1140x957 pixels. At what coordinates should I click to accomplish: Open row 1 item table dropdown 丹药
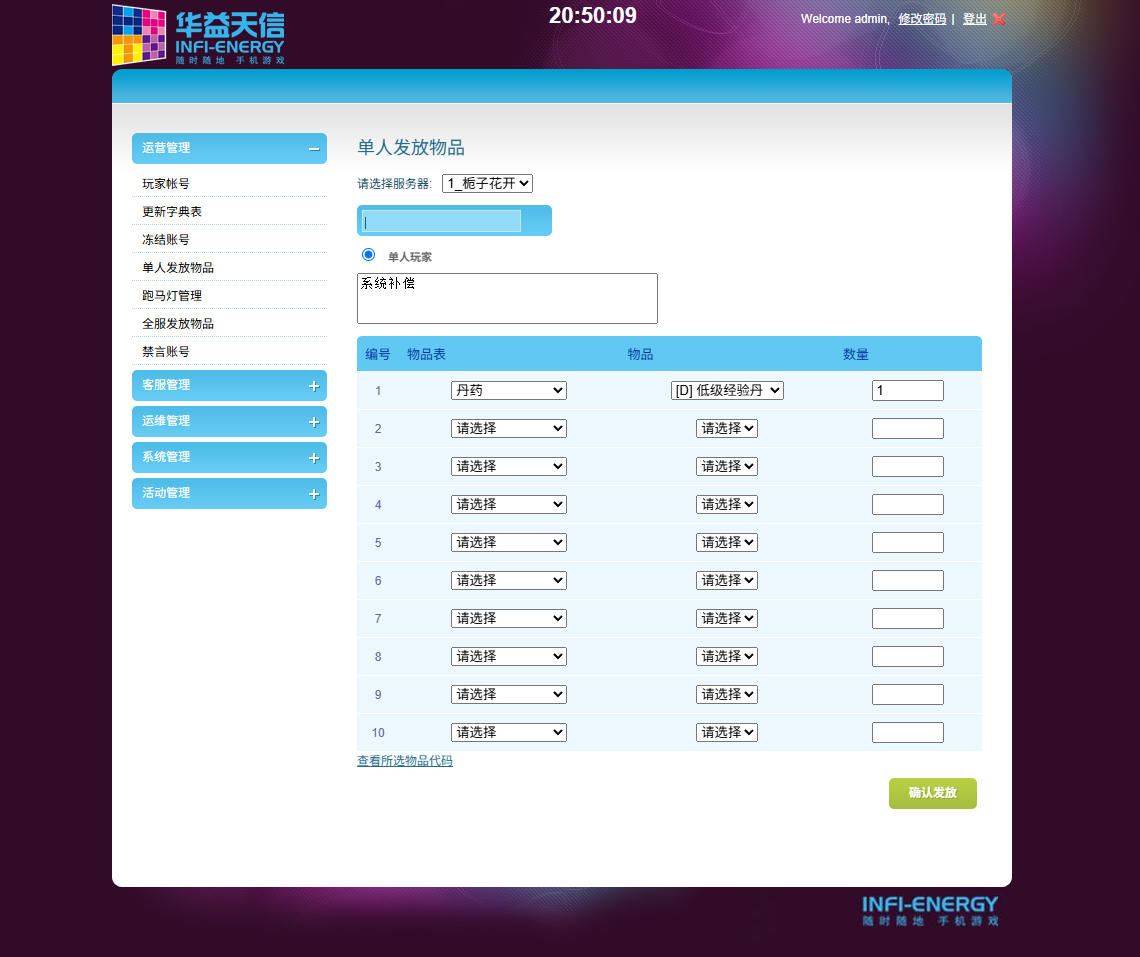tap(509, 391)
